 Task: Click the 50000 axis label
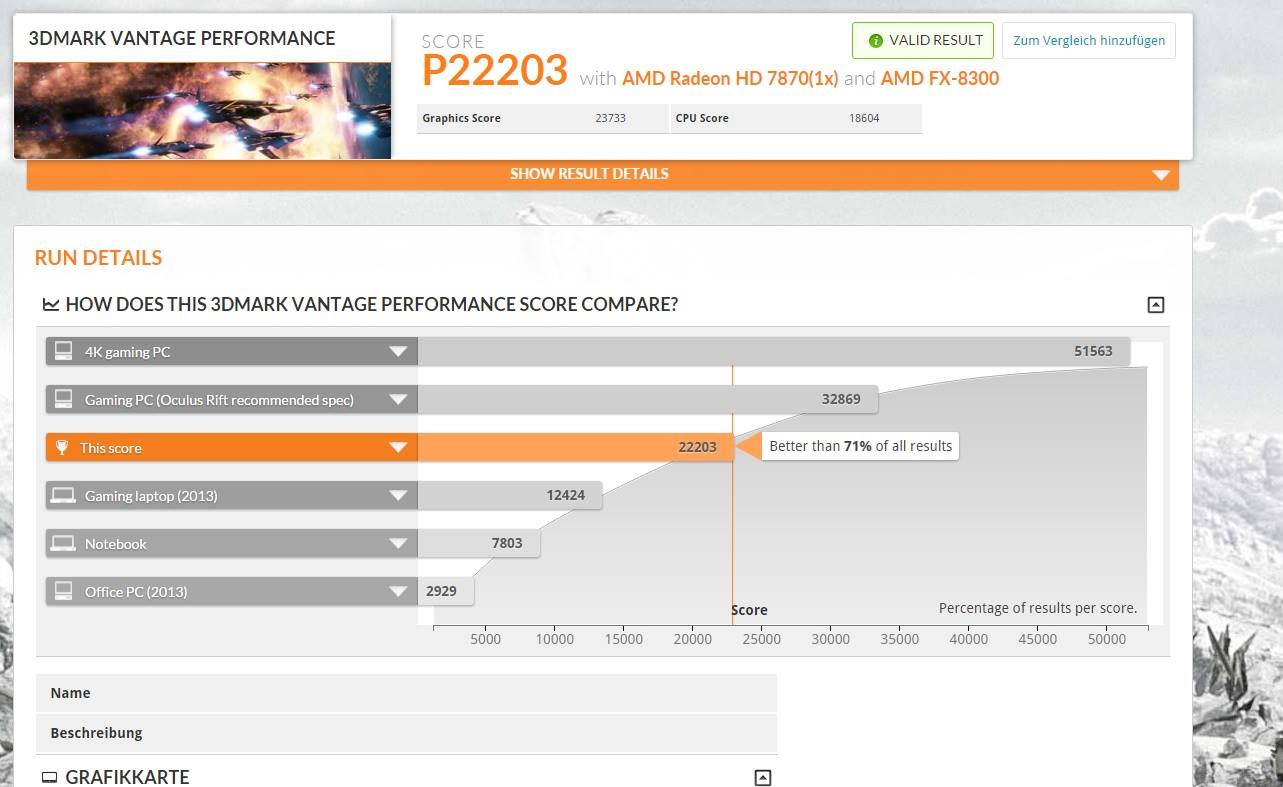(x=1106, y=639)
